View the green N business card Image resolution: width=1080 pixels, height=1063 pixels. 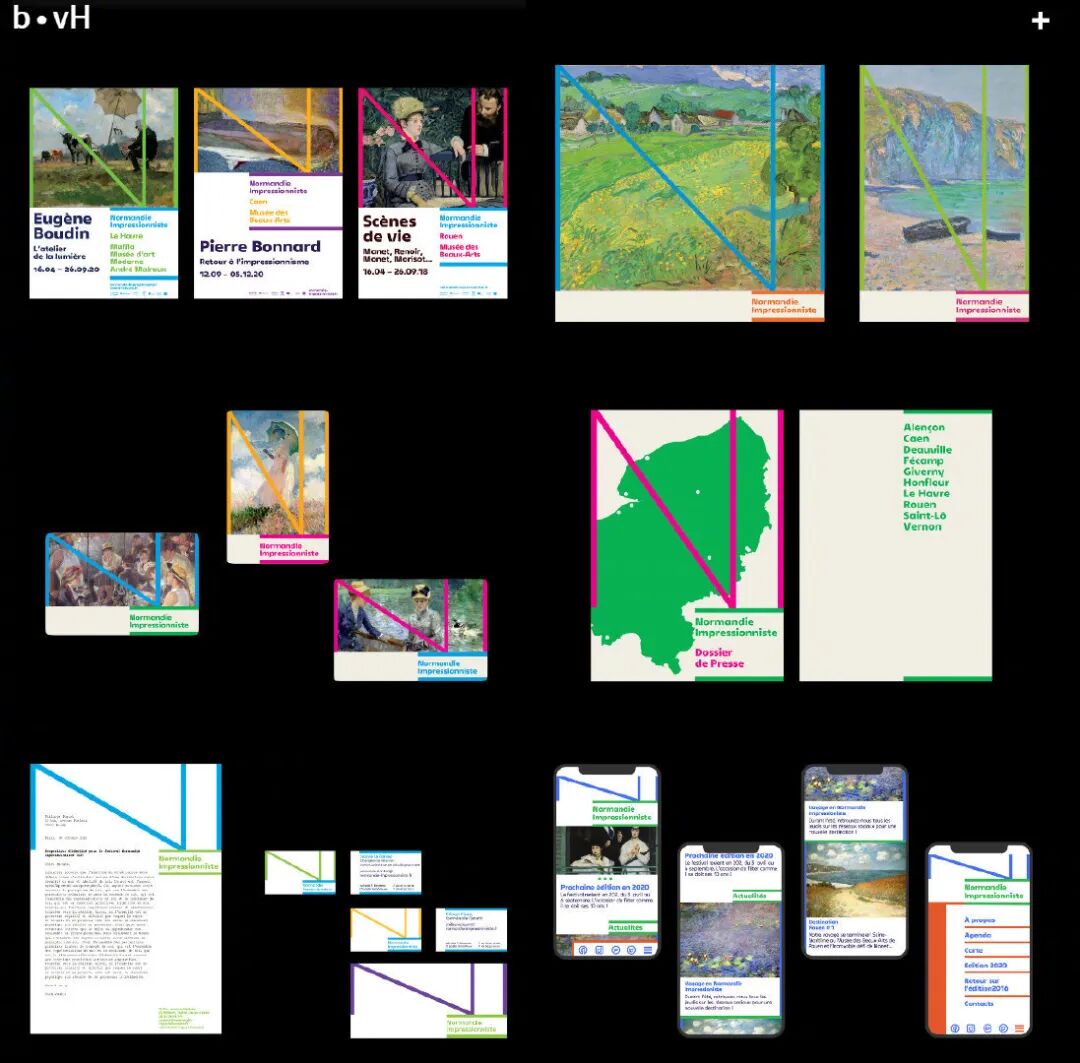(x=300, y=872)
